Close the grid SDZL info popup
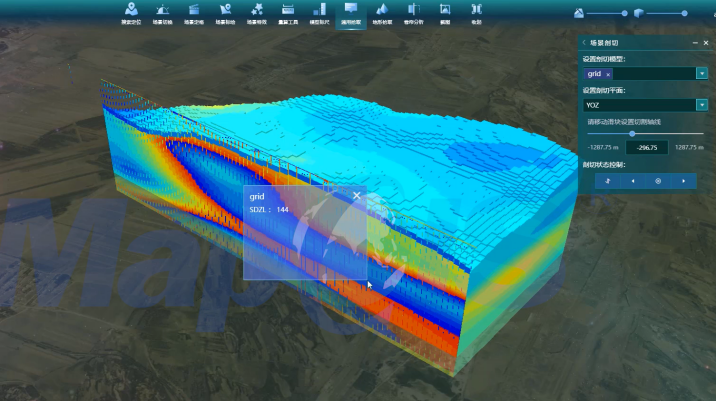716x401 pixels. point(357,196)
